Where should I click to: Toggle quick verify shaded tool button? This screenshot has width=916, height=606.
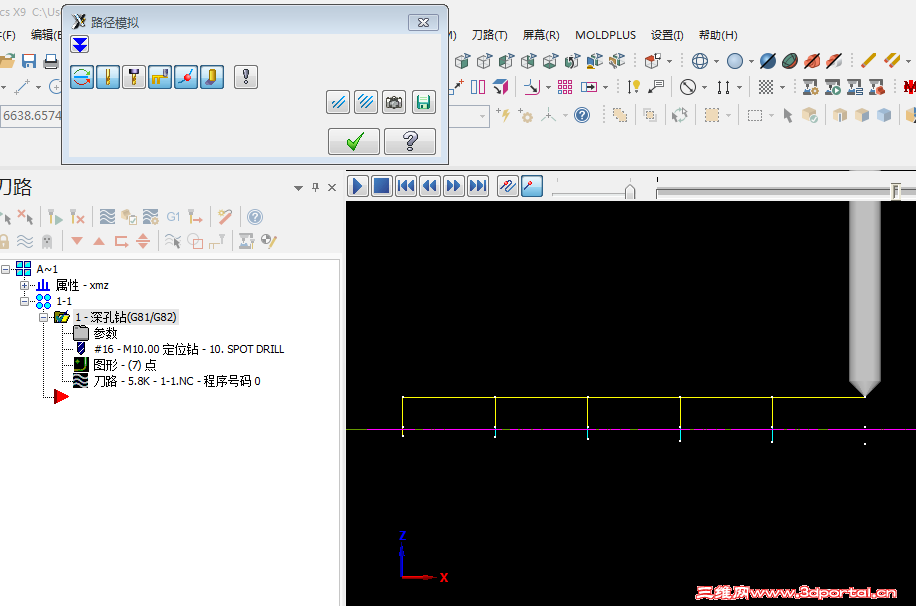coord(212,77)
